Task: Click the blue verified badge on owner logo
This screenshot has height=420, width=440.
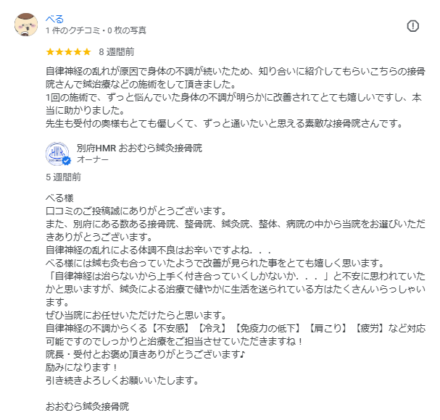Action: (67, 161)
